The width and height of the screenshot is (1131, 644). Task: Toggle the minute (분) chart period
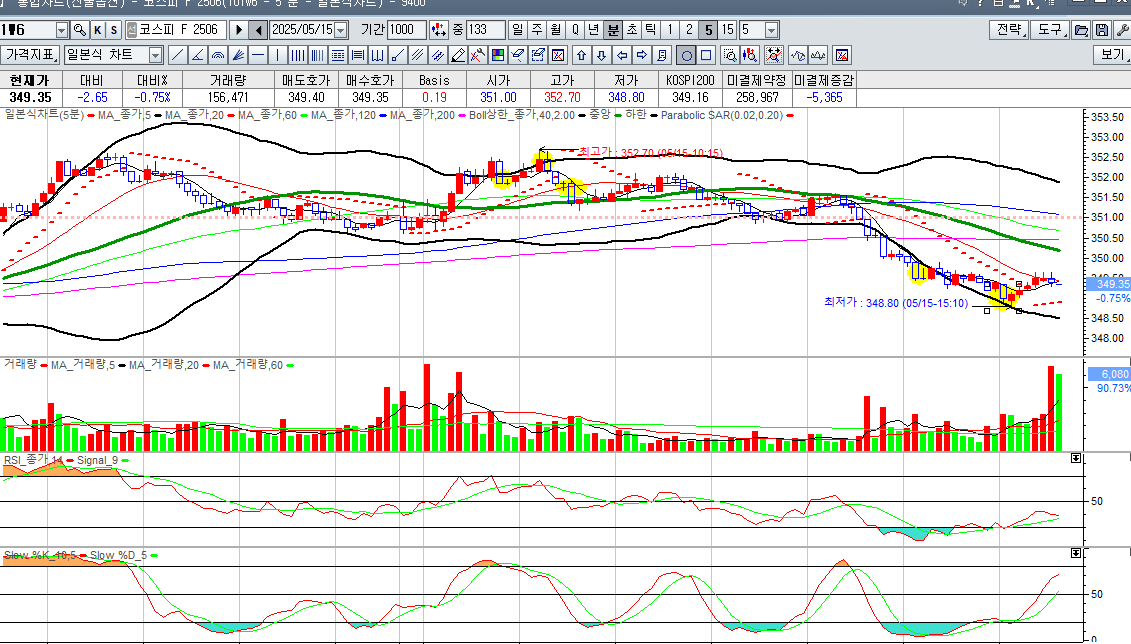coord(613,30)
